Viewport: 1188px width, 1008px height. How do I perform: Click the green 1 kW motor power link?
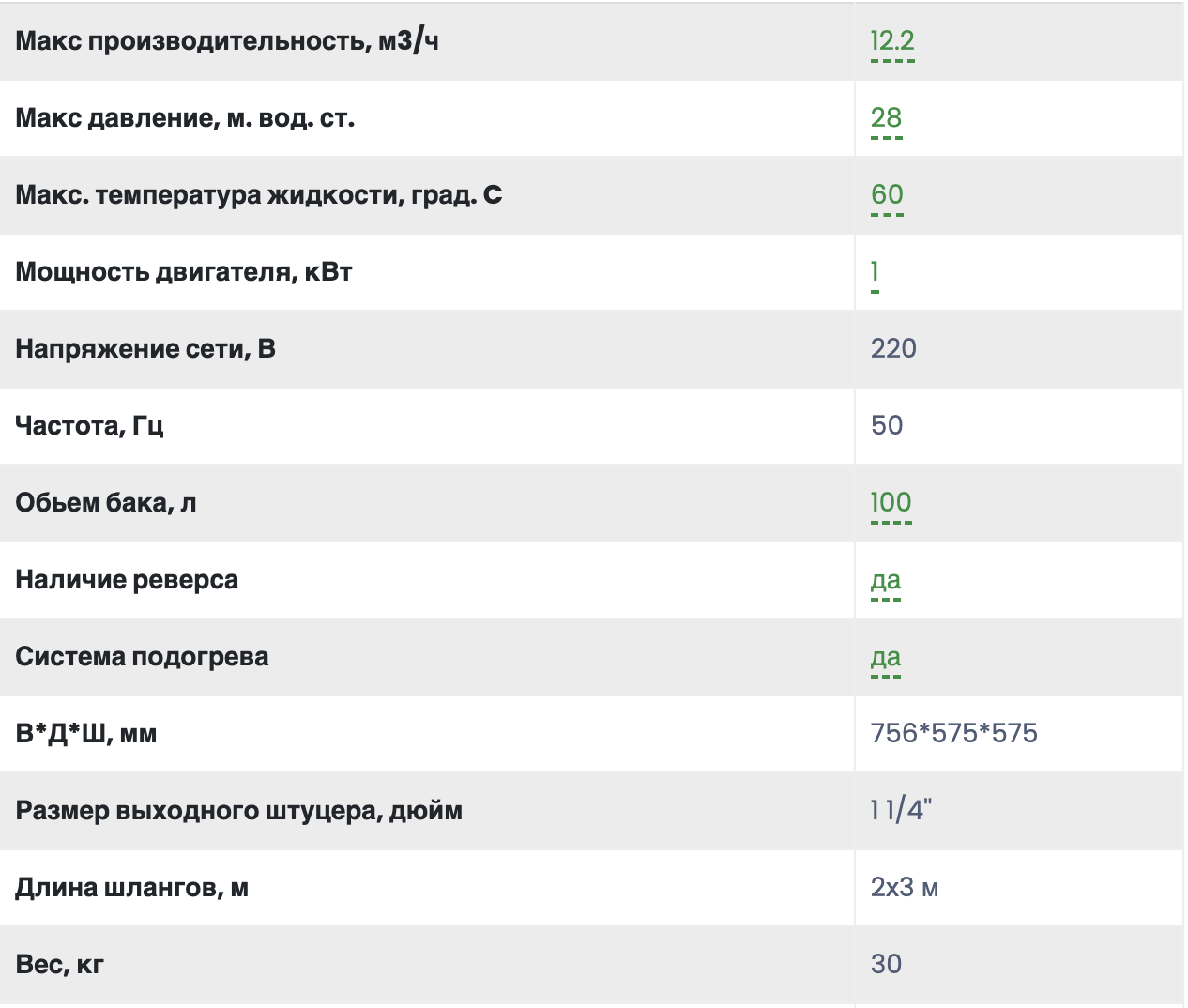(875, 272)
